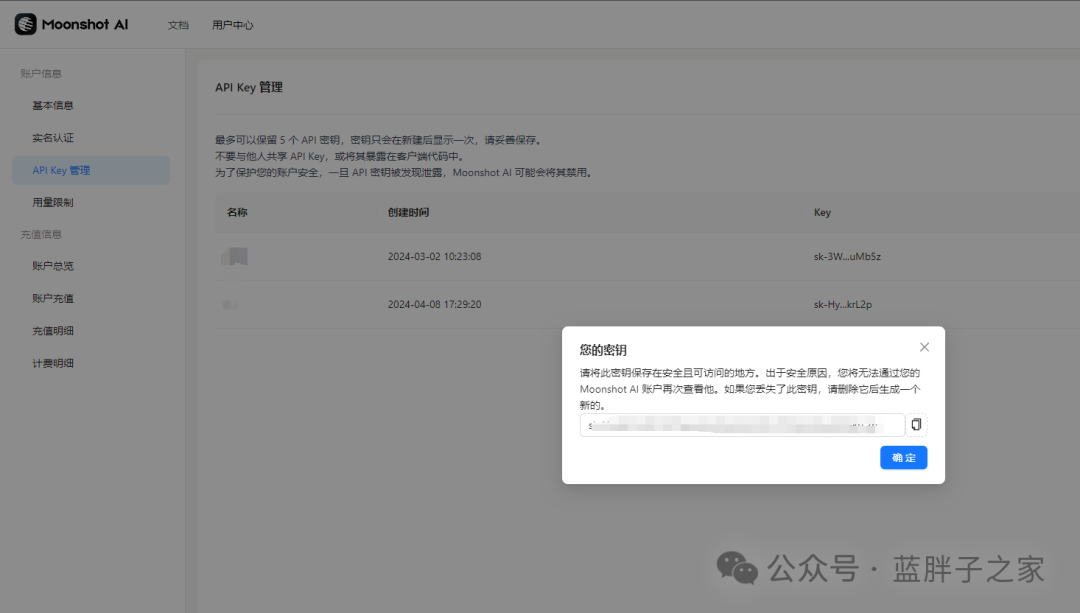Select the blurred key input field
Viewport: 1080px width, 613px height.
point(742,425)
